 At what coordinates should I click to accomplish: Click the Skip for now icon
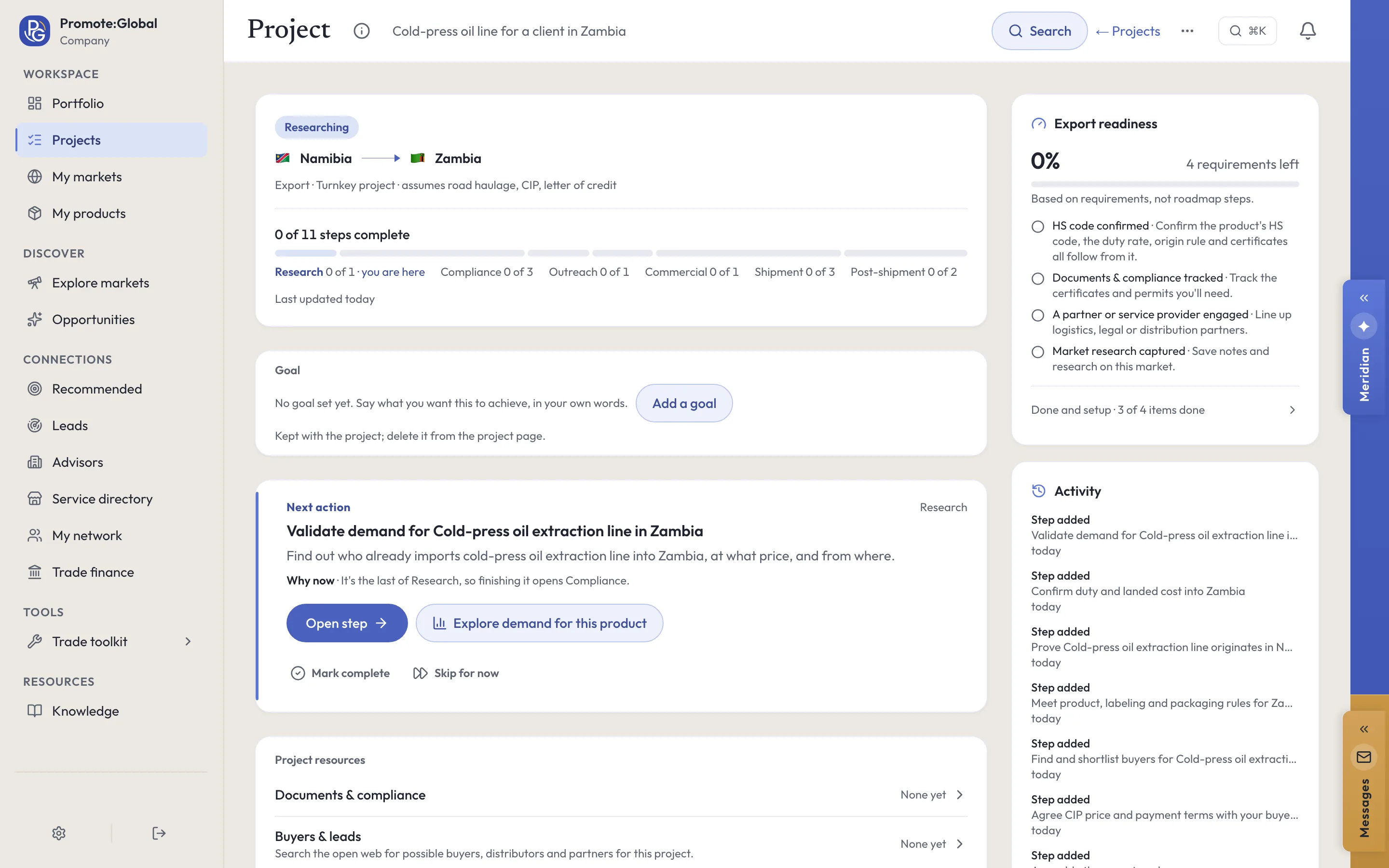tap(420, 673)
